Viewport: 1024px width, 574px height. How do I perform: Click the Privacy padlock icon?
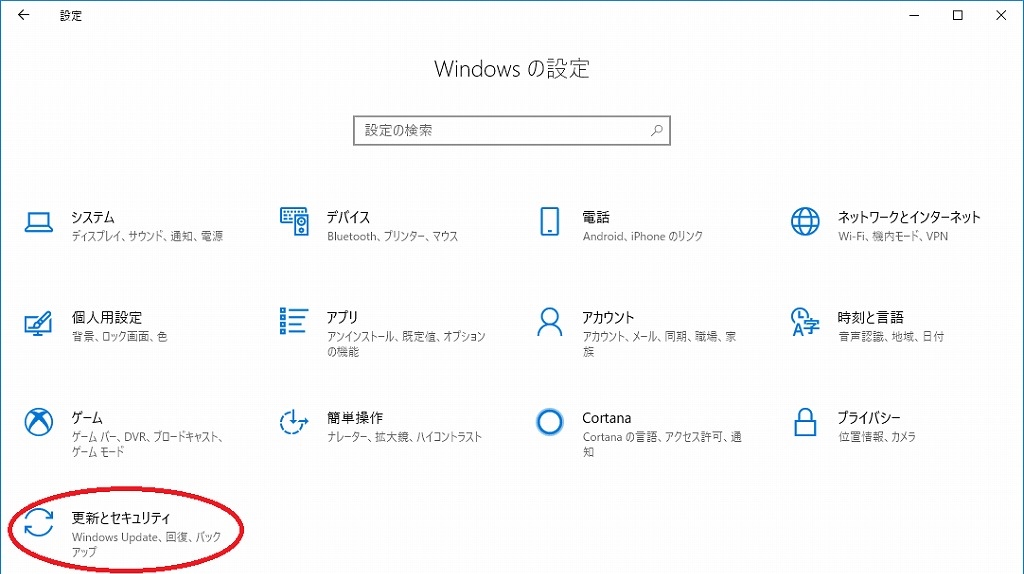pos(805,422)
